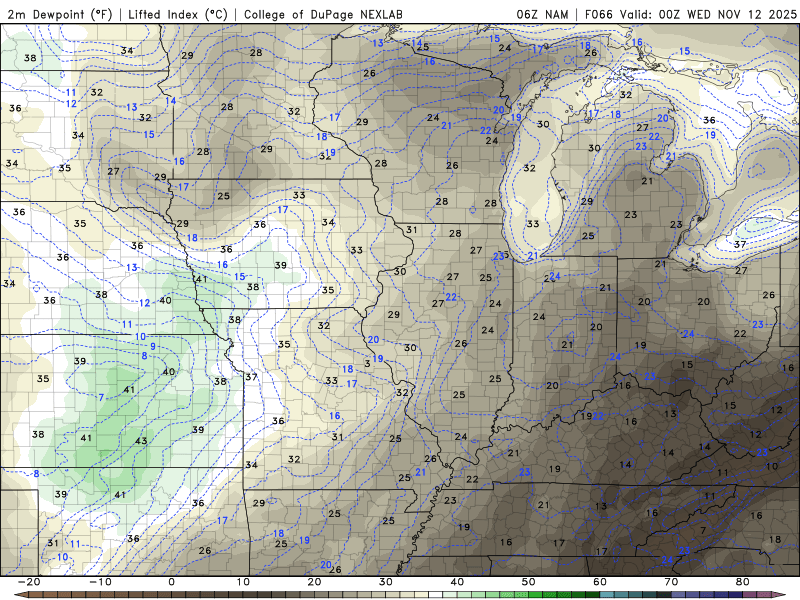Click the blue '9' lifted index contour label
Viewport: 800px width, 600px height.
tap(153, 346)
